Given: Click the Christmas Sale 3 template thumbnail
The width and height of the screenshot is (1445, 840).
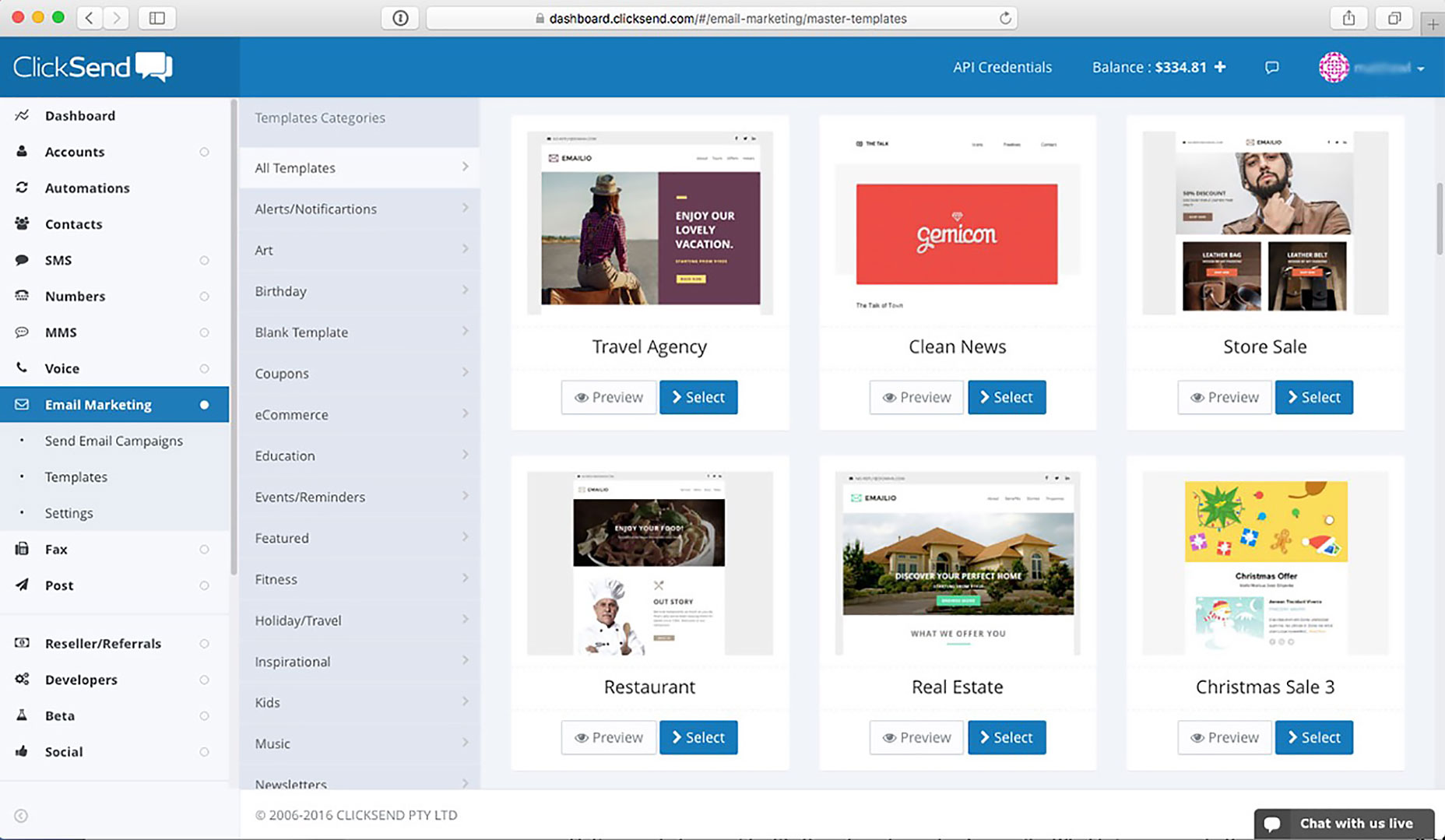Looking at the screenshot, I should coord(1265,563).
